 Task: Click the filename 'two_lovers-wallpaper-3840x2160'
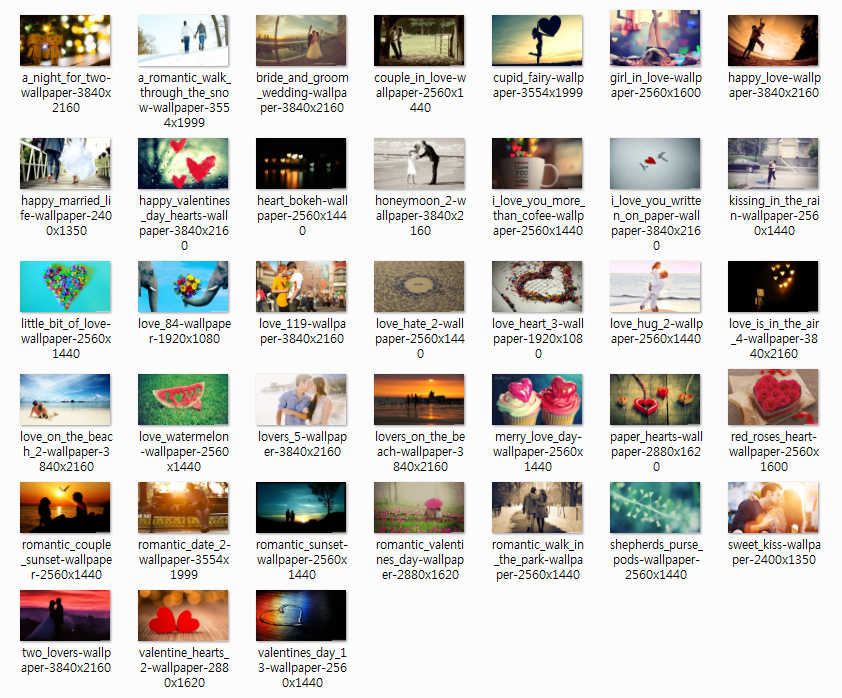click(x=66, y=660)
